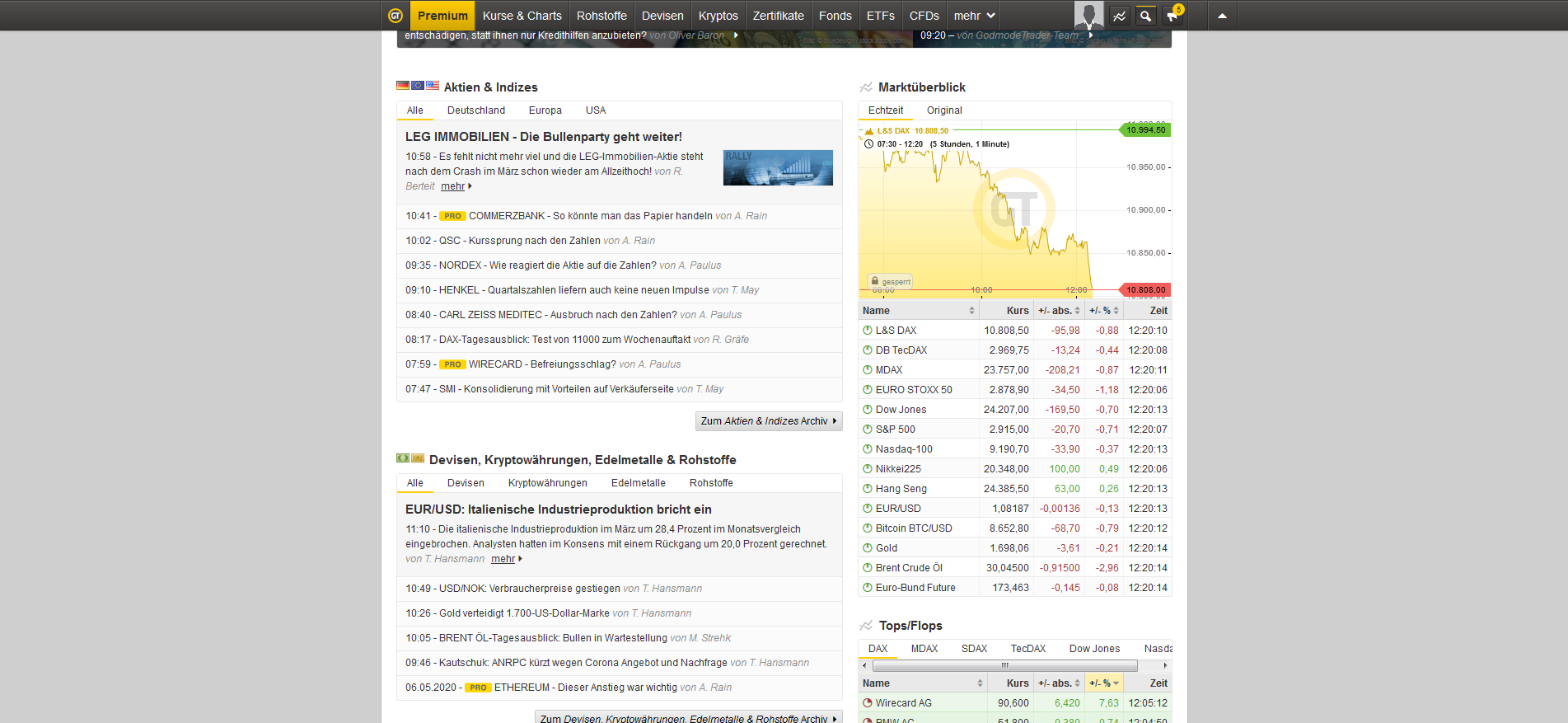This screenshot has height=723, width=1568.
Task: Click the clock icon beside Brent Crude Öl
Action: pyautogui.click(x=868, y=567)
